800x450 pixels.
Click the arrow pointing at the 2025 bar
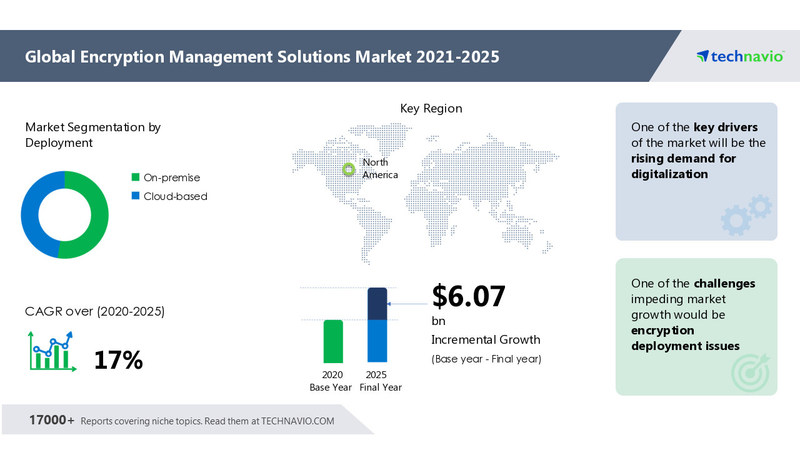click(x=405, y=299)
